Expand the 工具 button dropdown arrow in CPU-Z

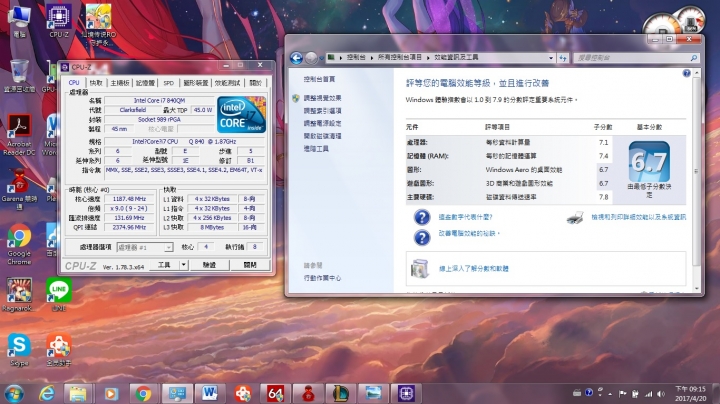tap(184, 265)
